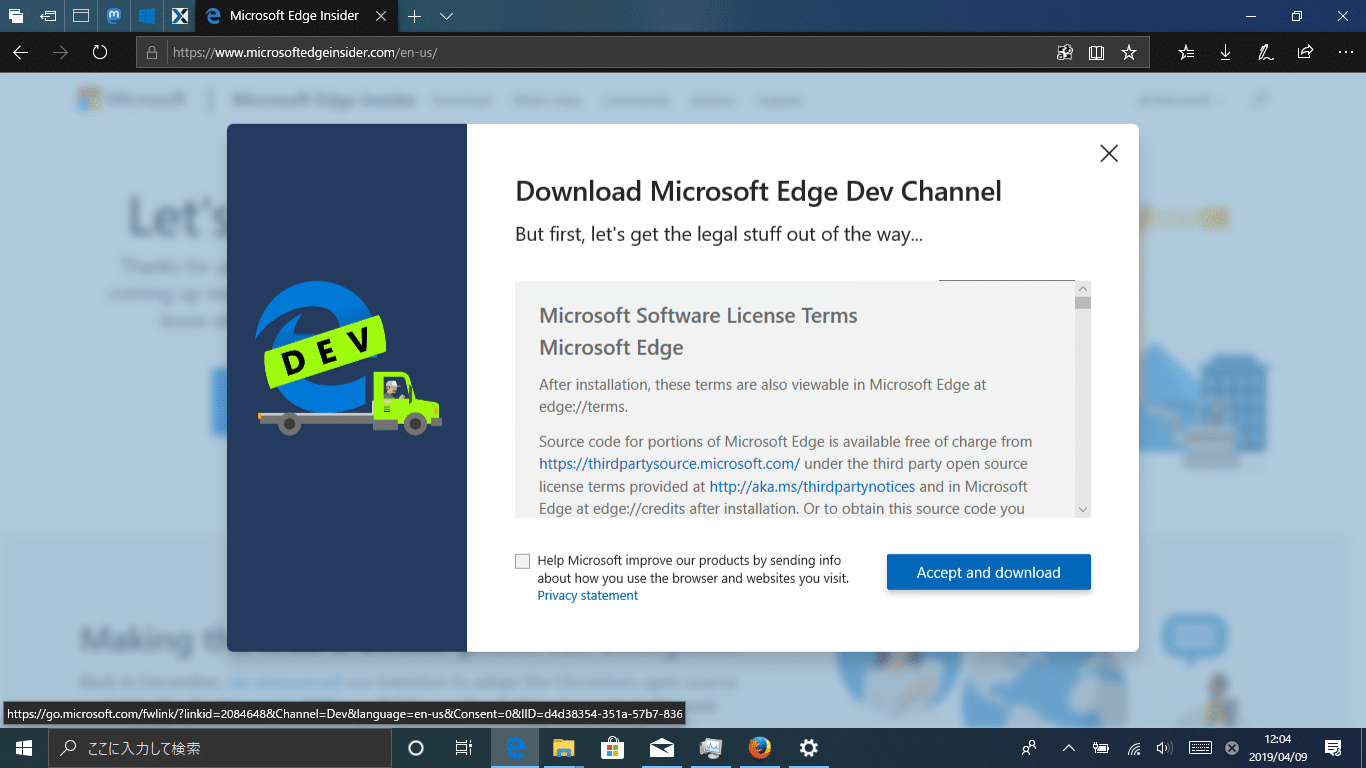1366x768 pixels.
Task: Open the monitor app on taskbar
Action: coord(711,748)
